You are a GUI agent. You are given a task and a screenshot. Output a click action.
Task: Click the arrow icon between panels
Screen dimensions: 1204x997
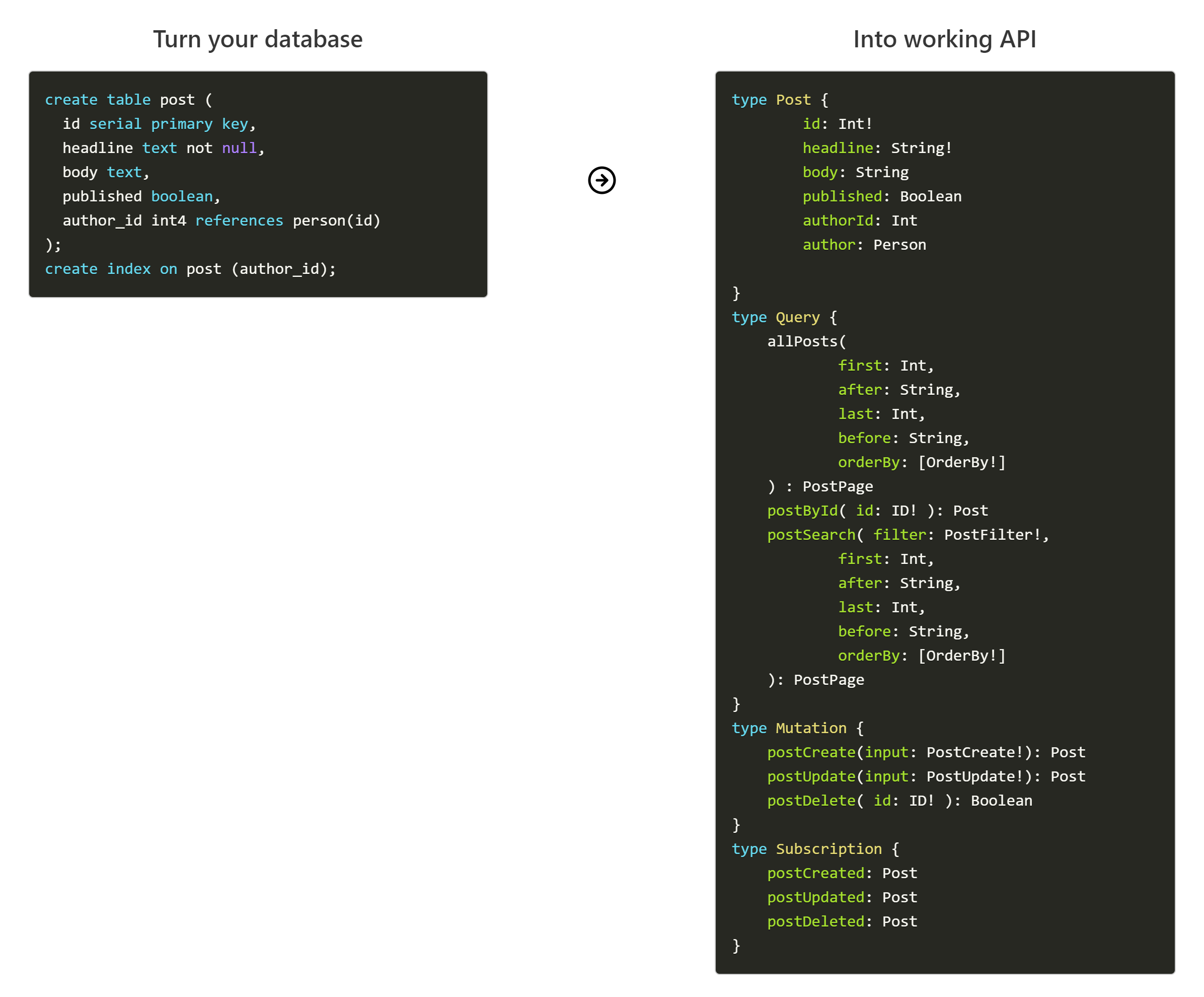[x=601, y=179]
